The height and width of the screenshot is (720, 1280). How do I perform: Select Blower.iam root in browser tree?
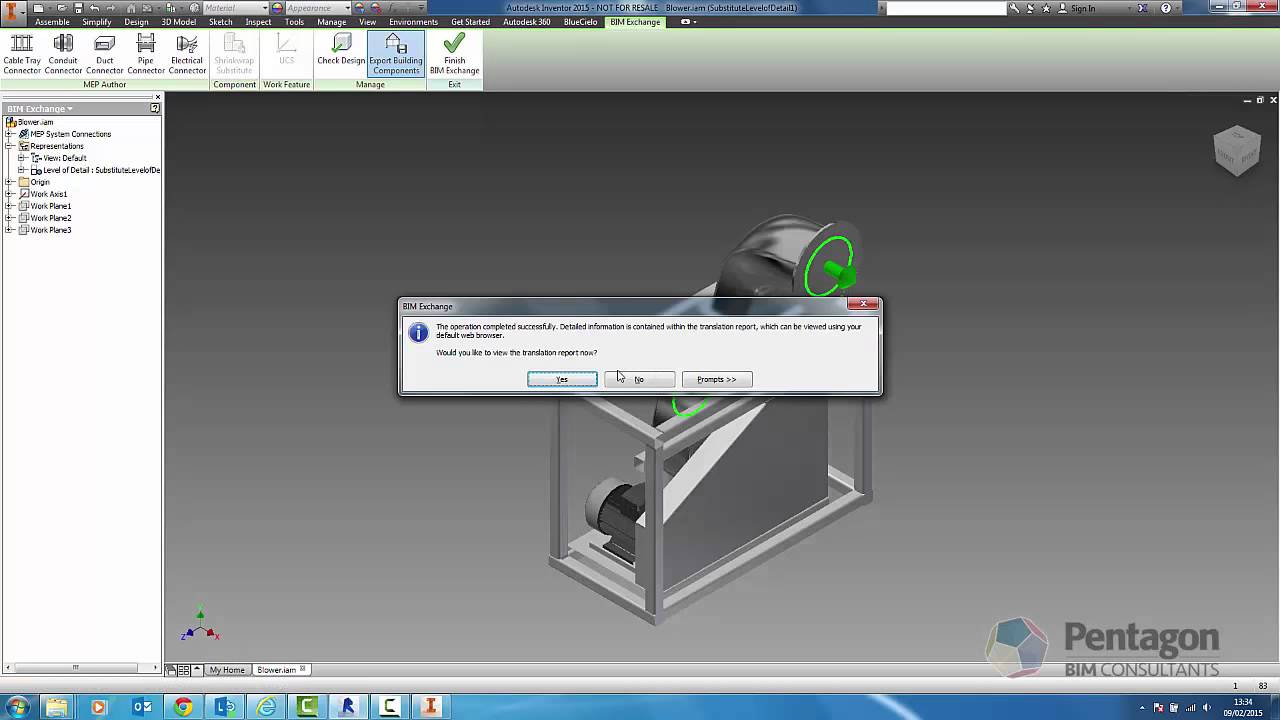pos(35,122)
